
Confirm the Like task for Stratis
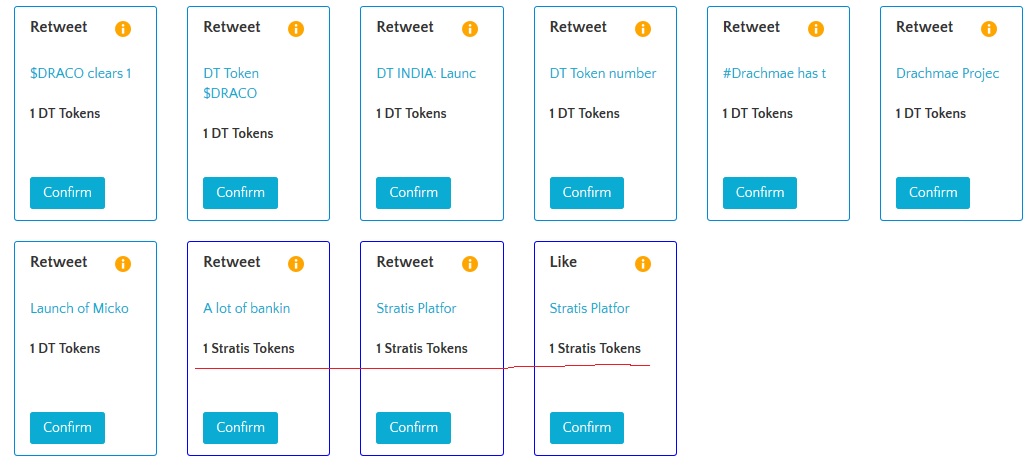click(x=586, y=428)
